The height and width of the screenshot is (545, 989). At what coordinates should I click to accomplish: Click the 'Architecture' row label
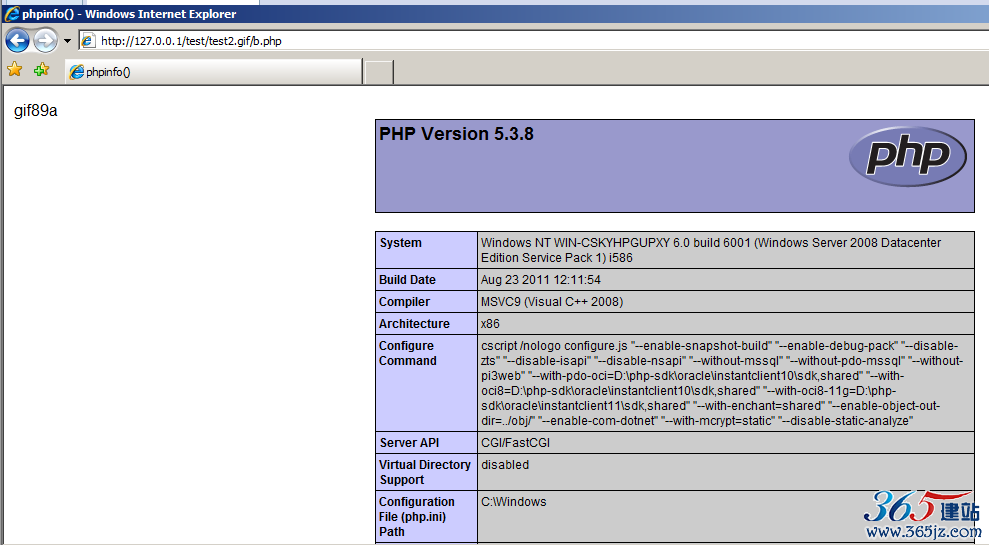(x=414, y=324)
